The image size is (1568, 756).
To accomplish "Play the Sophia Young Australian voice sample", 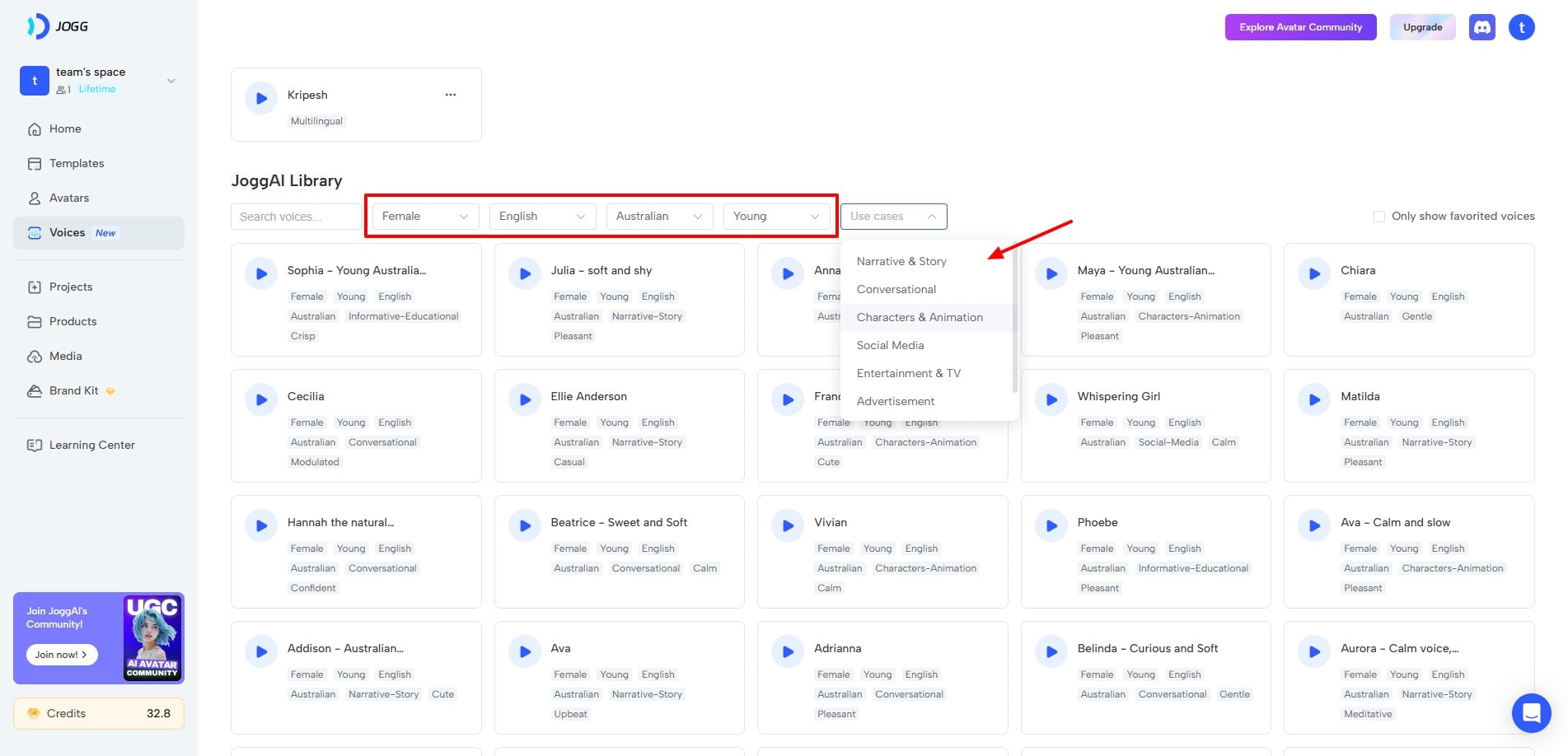I will tap(261, 274).
